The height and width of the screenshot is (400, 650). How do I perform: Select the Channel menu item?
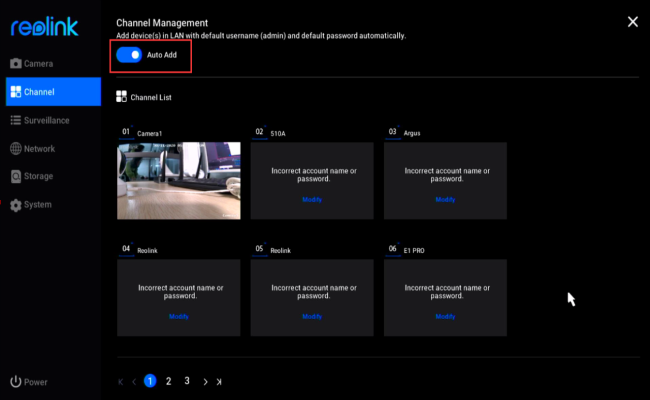(40, 92)
